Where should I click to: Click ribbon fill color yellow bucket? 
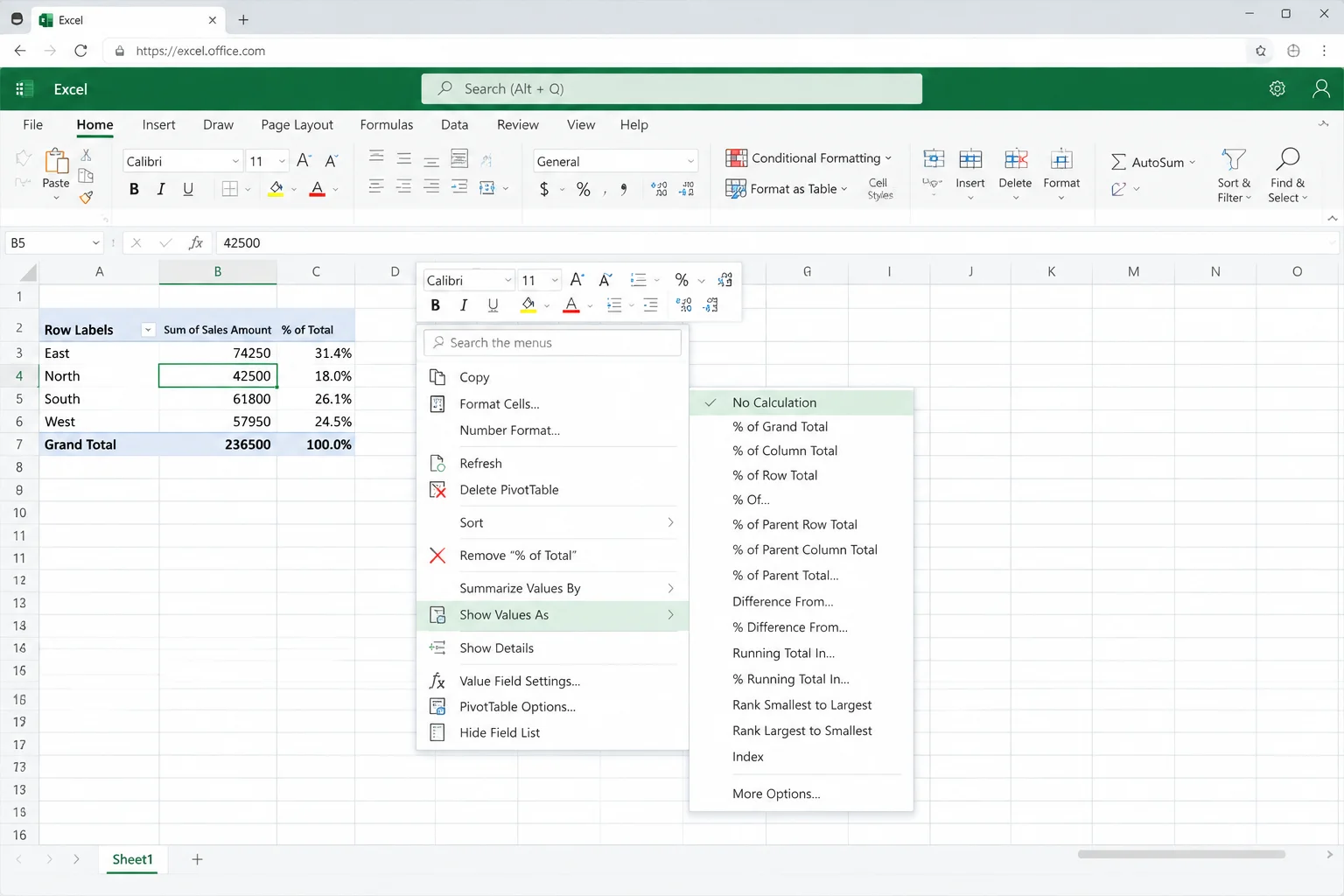[x=276, y=189]
